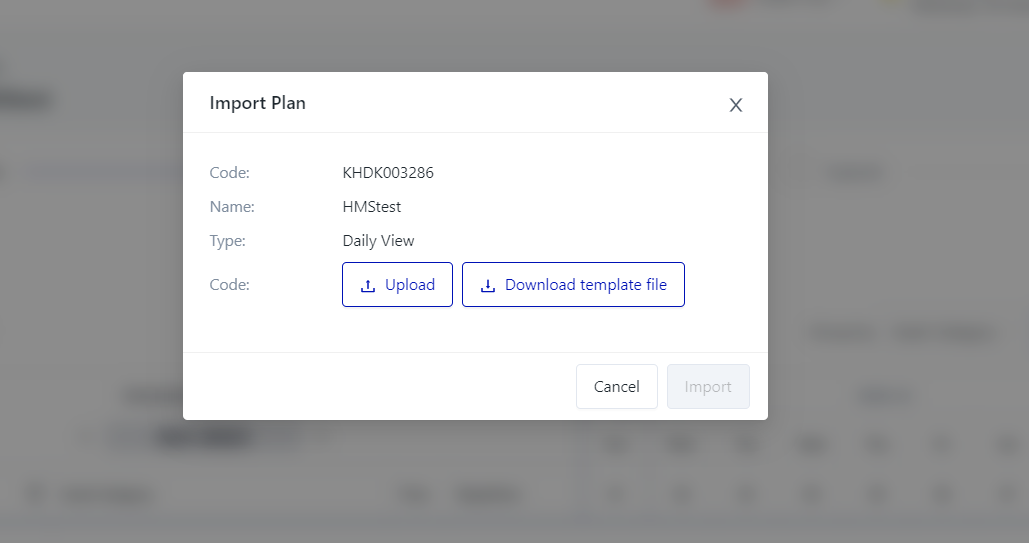This screenshot has height=543, width=1029.
Task: Click the upload arrow icon
Action: tap(367, 285)
